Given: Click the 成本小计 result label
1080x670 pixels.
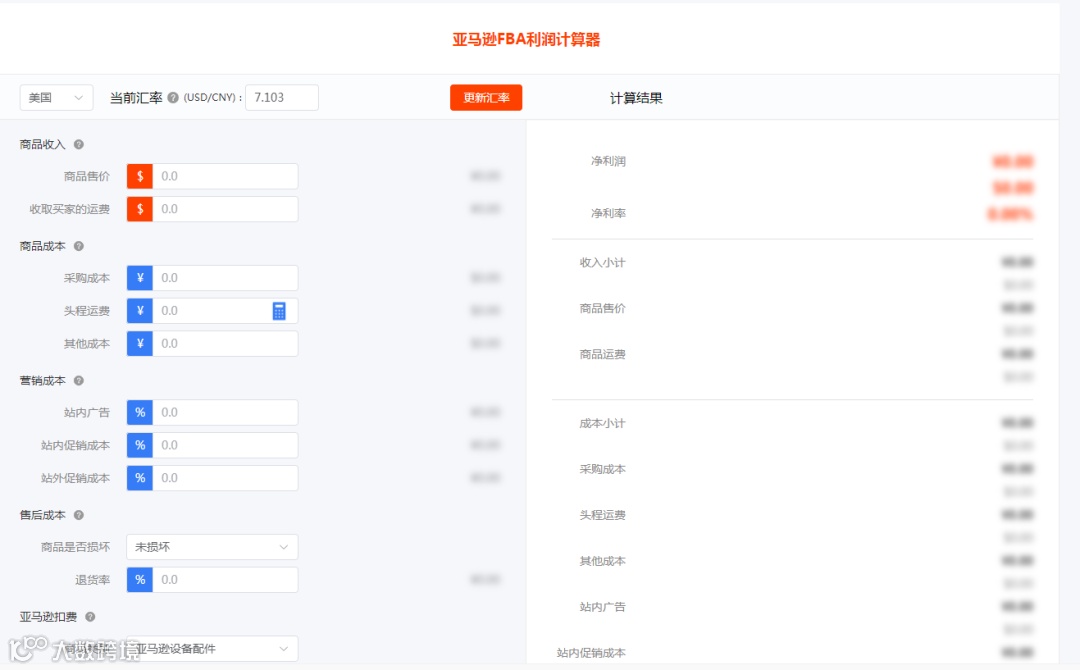Looking at the screenshot, I should point(603,423).
